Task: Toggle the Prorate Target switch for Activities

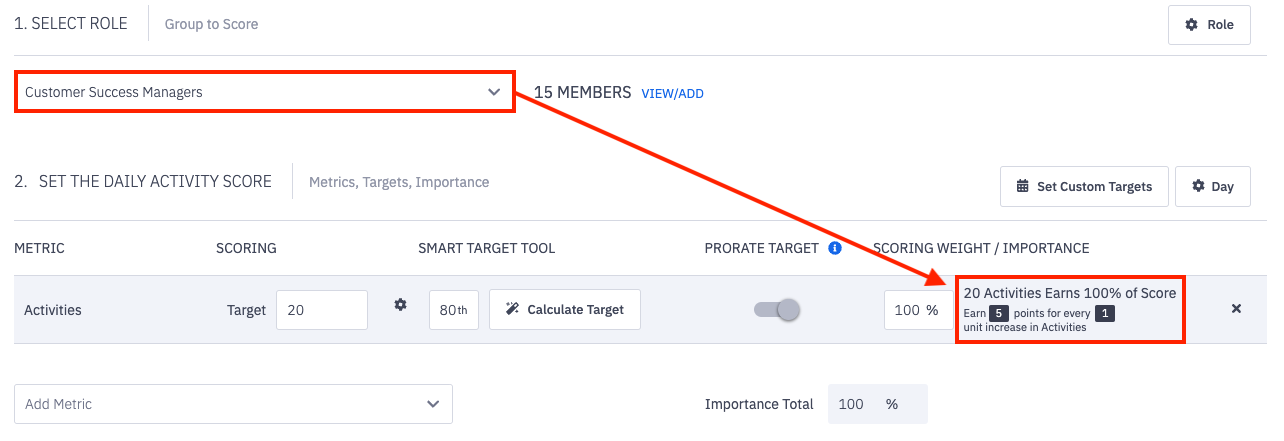Action: 778,310
